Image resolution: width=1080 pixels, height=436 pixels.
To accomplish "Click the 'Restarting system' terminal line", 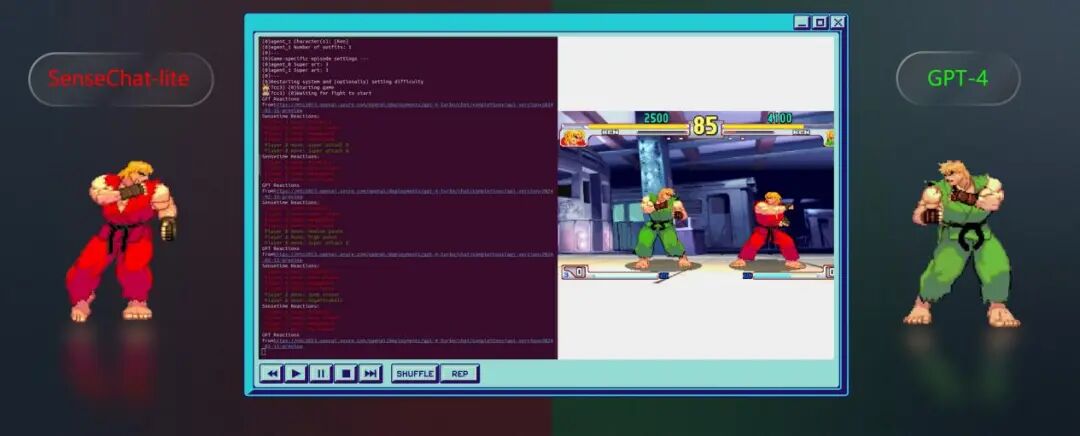I will (x=343, y=81).
